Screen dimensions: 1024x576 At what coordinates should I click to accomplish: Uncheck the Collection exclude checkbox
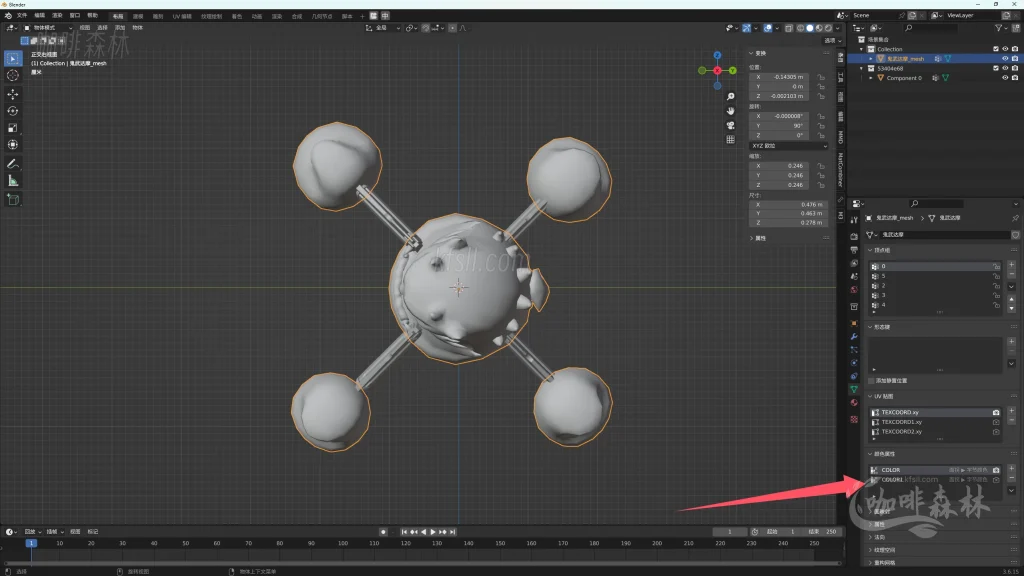click(995, 49)
